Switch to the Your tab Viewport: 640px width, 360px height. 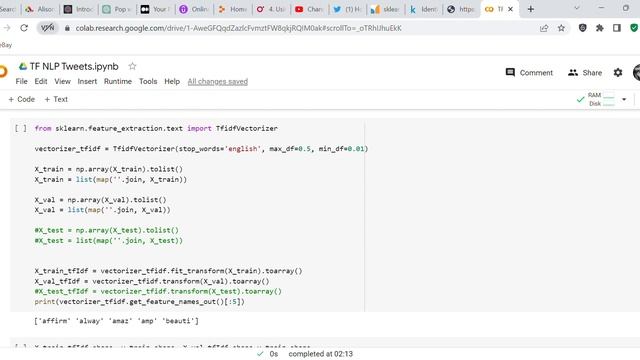pos(155,9)
